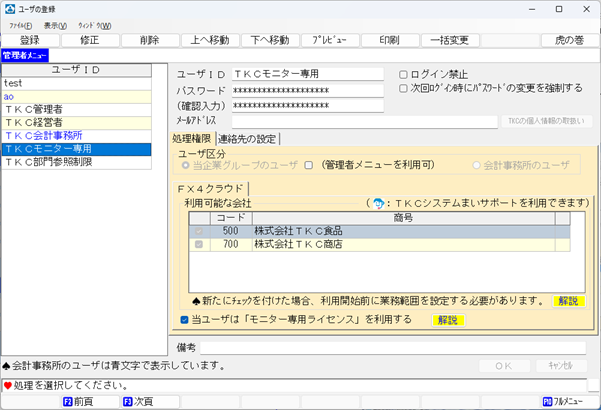This screenshot has height=410, width=601.
Task: Click the password 確認入力 field
Action: (307, 105)
